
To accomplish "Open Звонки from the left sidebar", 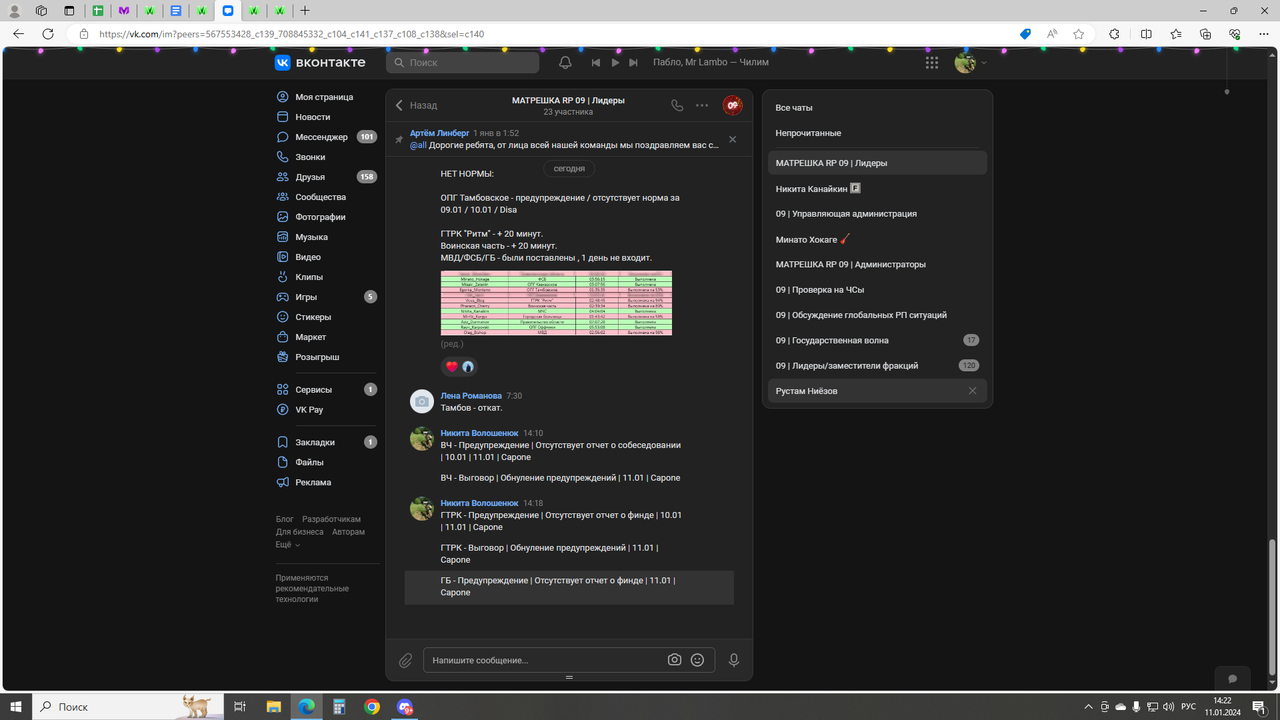I will [308, 156].
